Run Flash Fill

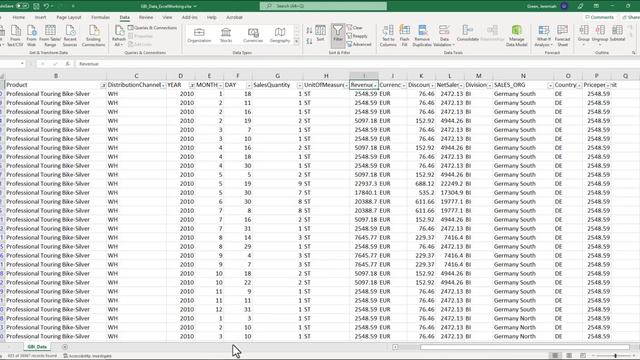(404, 36)
